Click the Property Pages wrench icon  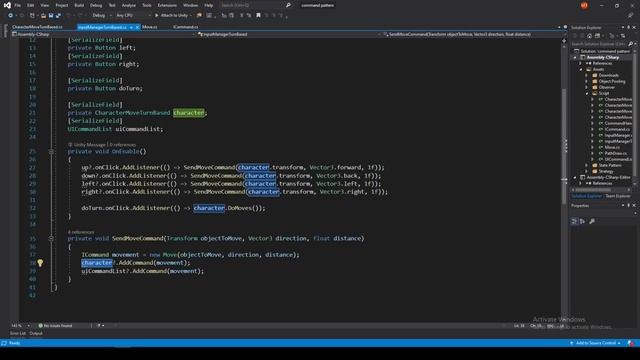pyautogui.click(x=592, y=221)
